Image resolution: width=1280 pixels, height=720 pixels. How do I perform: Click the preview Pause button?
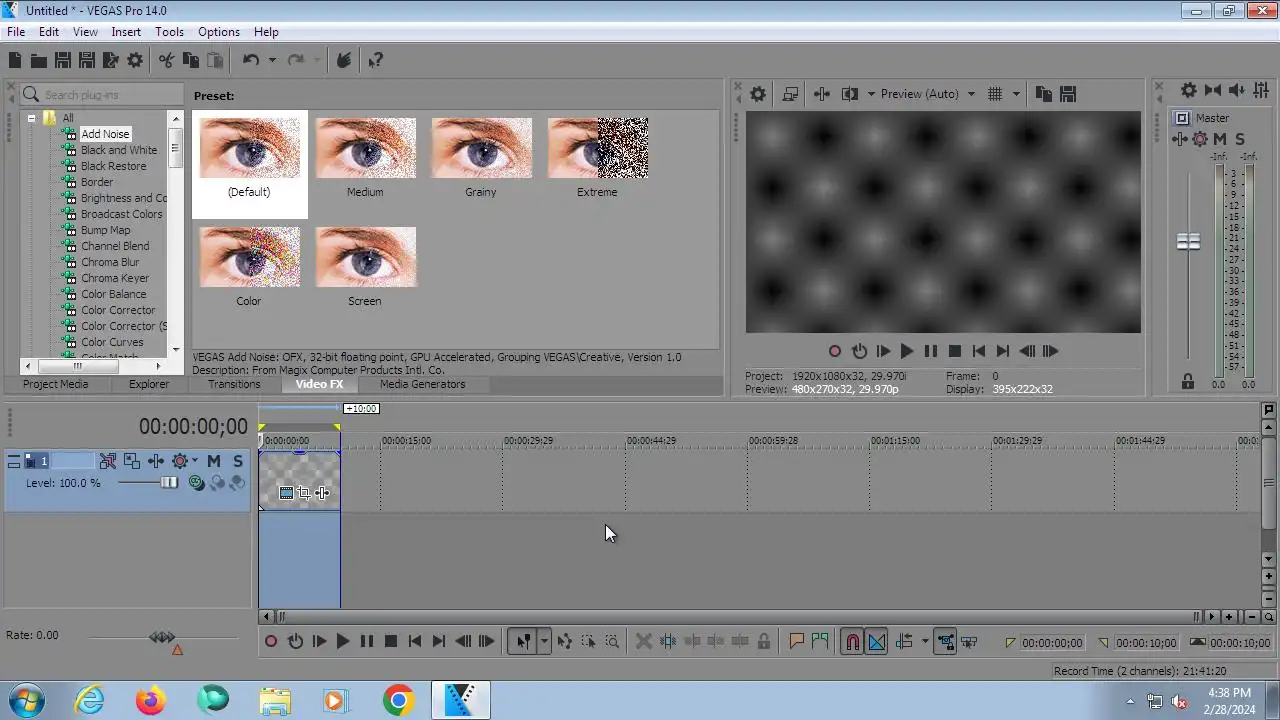click(931, 351)
